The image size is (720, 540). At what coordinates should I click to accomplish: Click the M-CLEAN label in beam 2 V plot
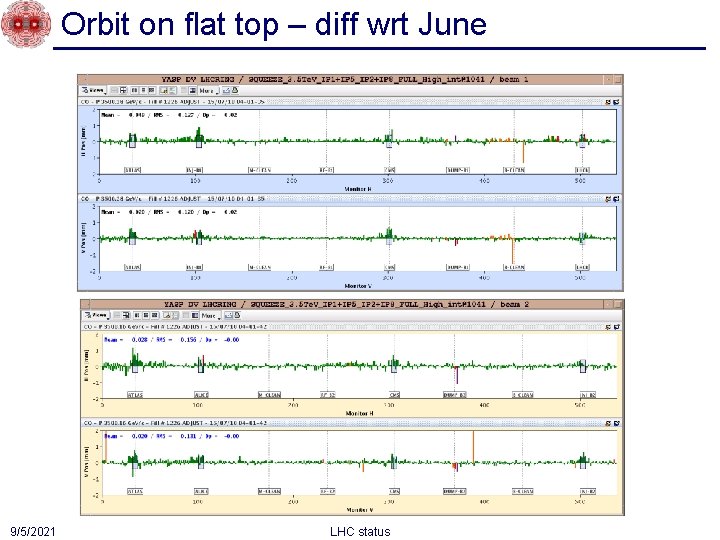269,491
